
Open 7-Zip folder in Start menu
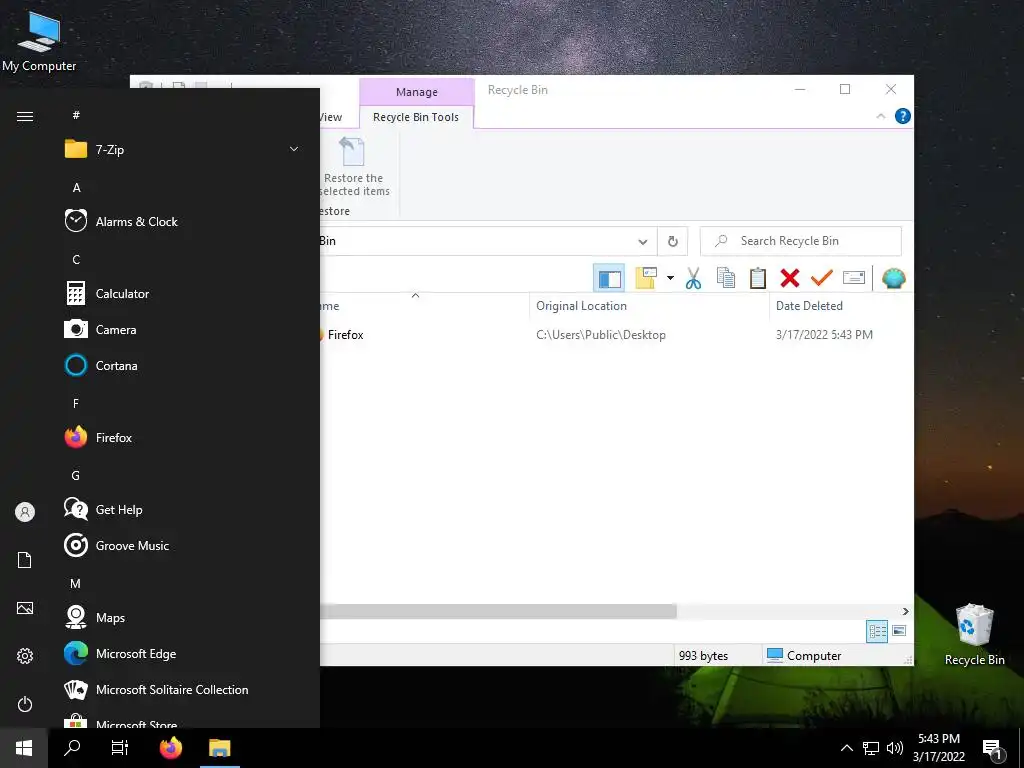(182, 150)
